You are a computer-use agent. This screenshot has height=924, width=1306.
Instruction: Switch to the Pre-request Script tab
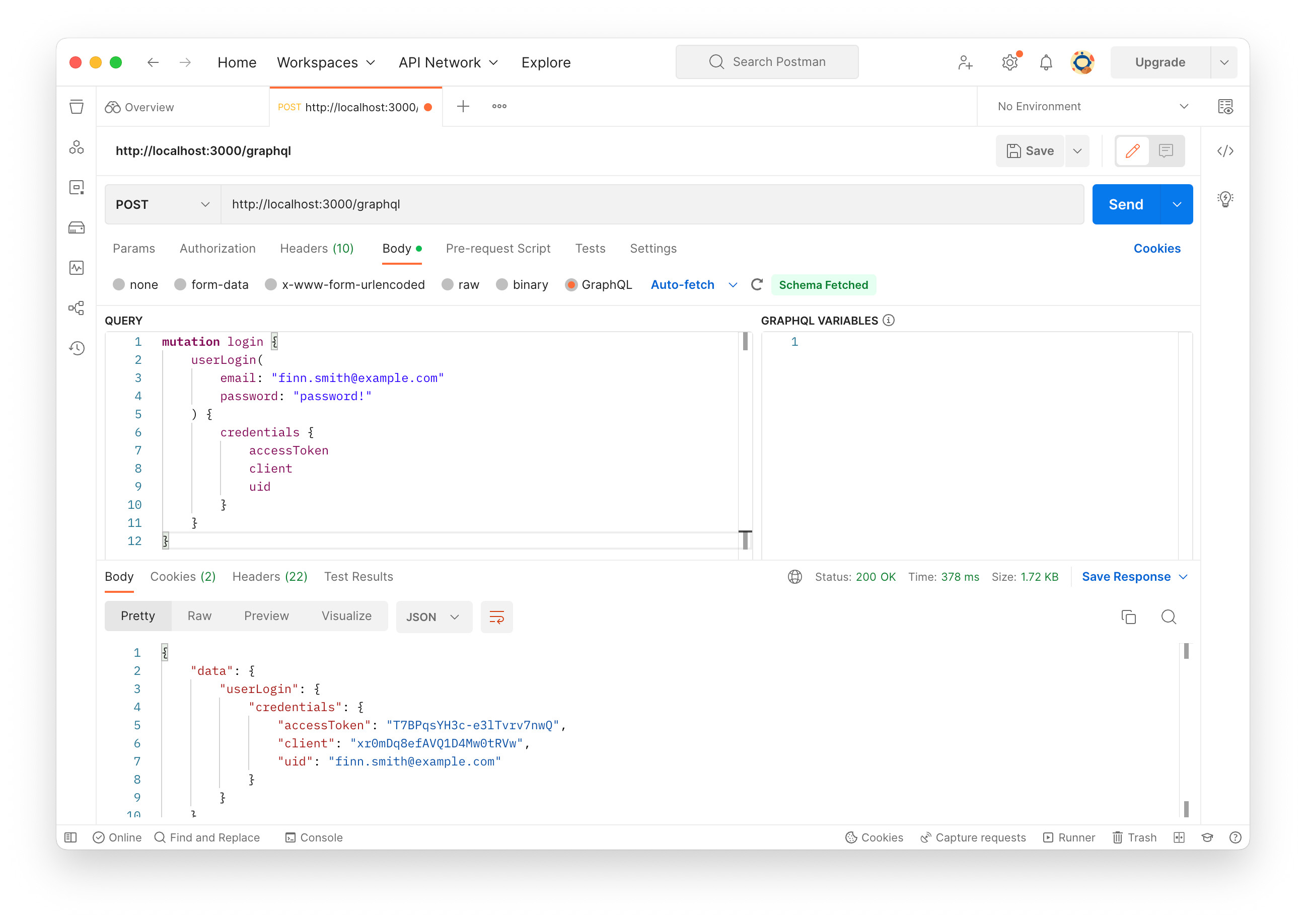(497, 249)
